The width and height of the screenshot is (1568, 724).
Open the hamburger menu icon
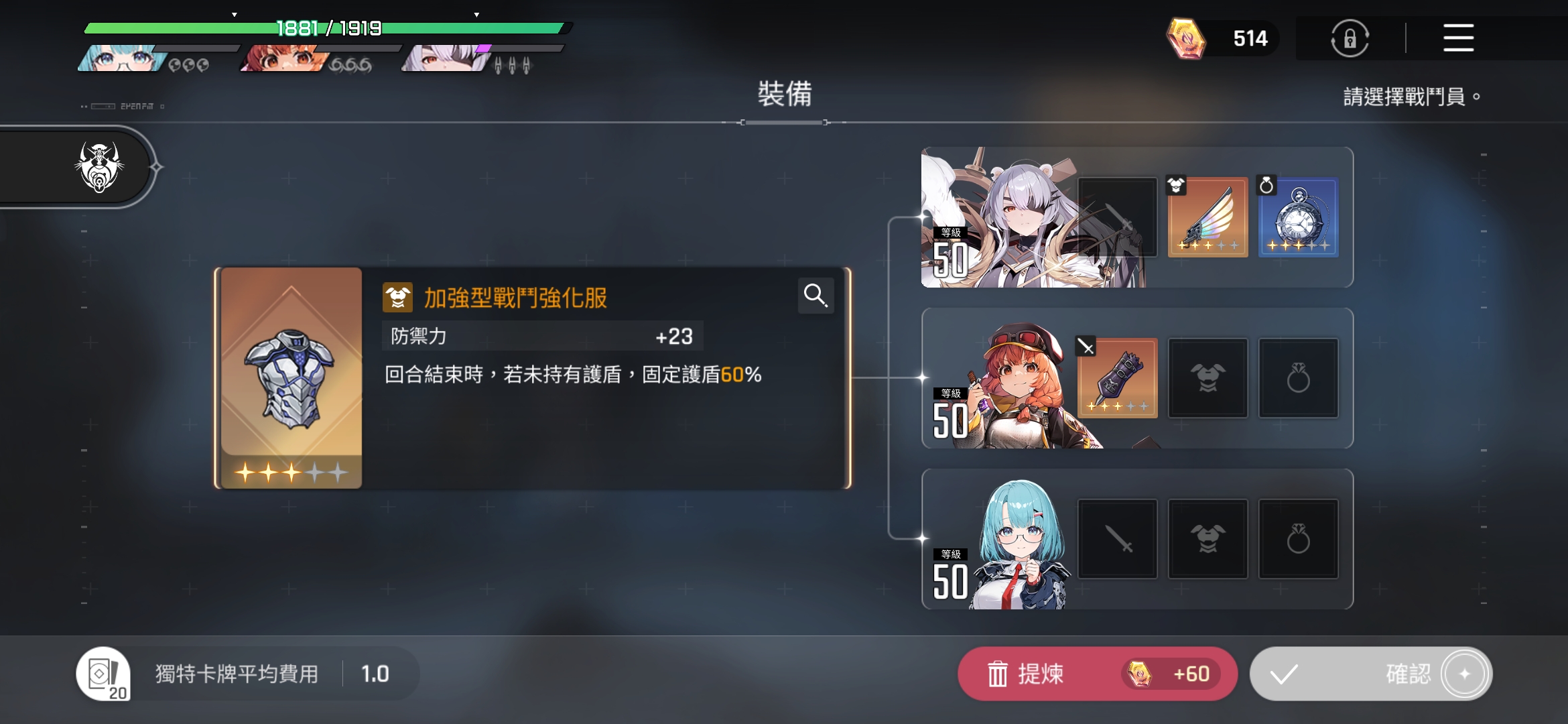[x=1458, y=38]
